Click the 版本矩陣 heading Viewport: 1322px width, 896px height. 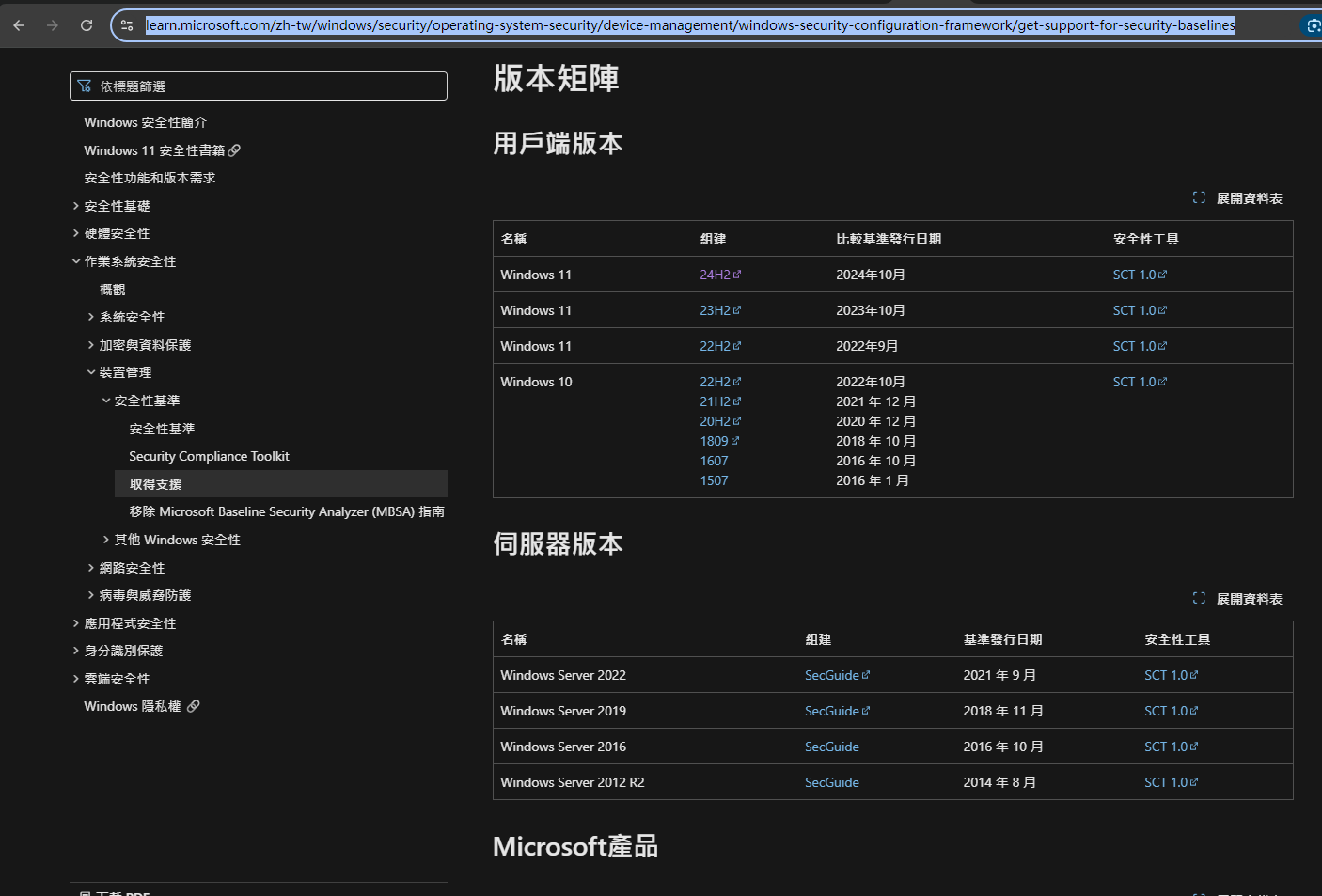pos(557,79)
